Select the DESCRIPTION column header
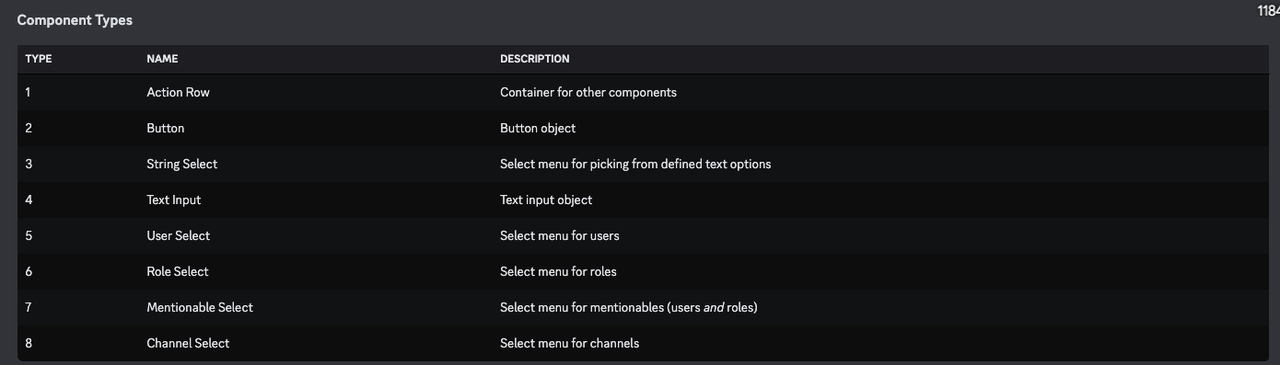The height and width of the screenshot is (365, 1280). [x=535, y=59]
